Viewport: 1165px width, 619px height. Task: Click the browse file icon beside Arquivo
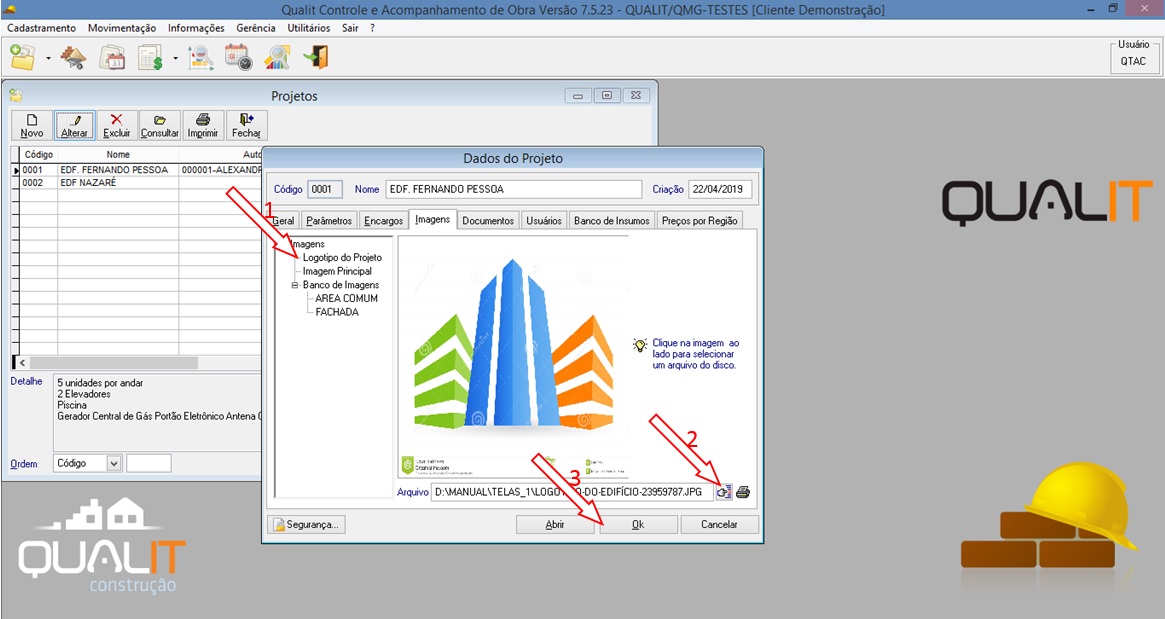[724, 492]
